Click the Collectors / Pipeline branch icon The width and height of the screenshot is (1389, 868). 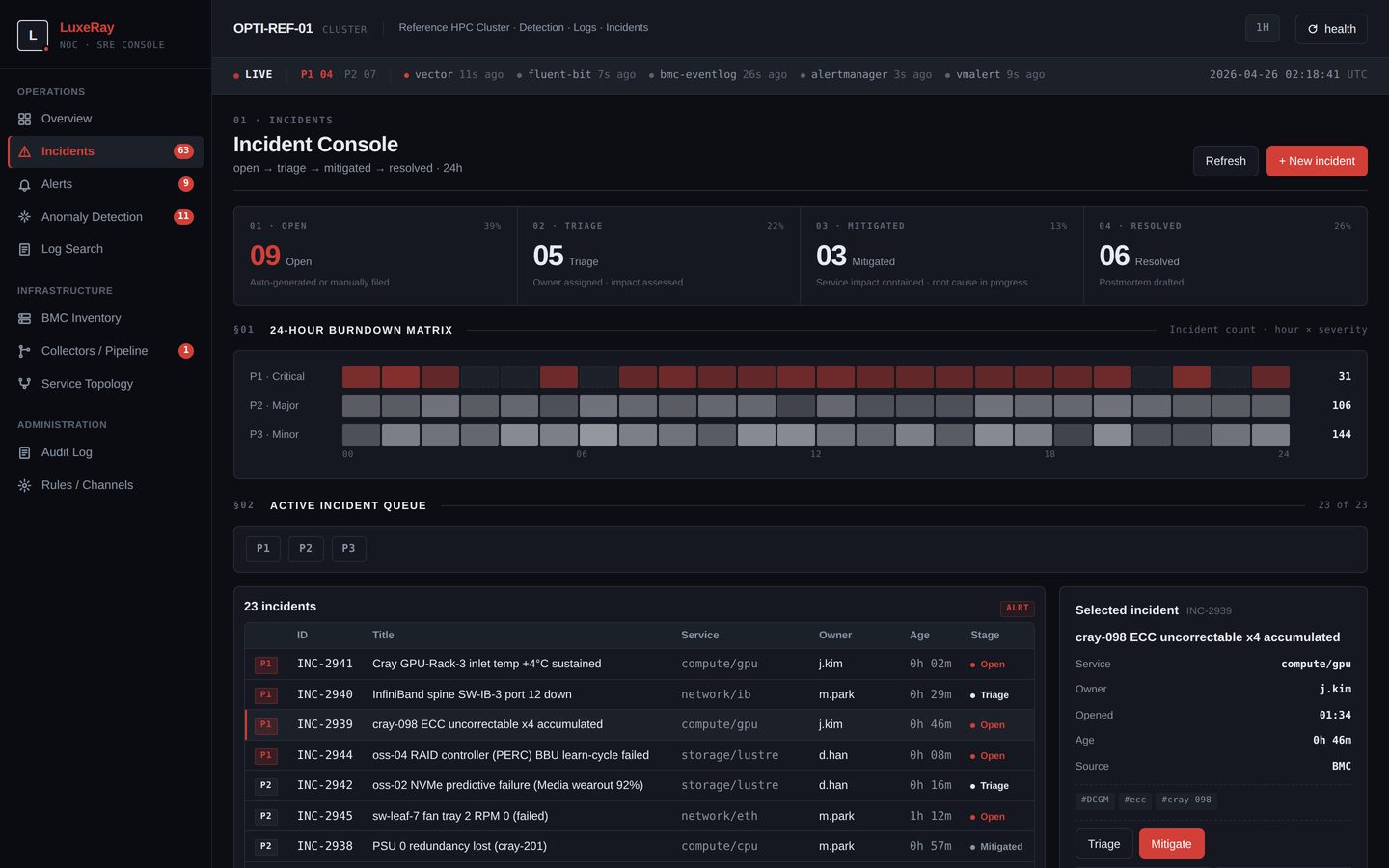pyautogui.click(x=24, y=352)
